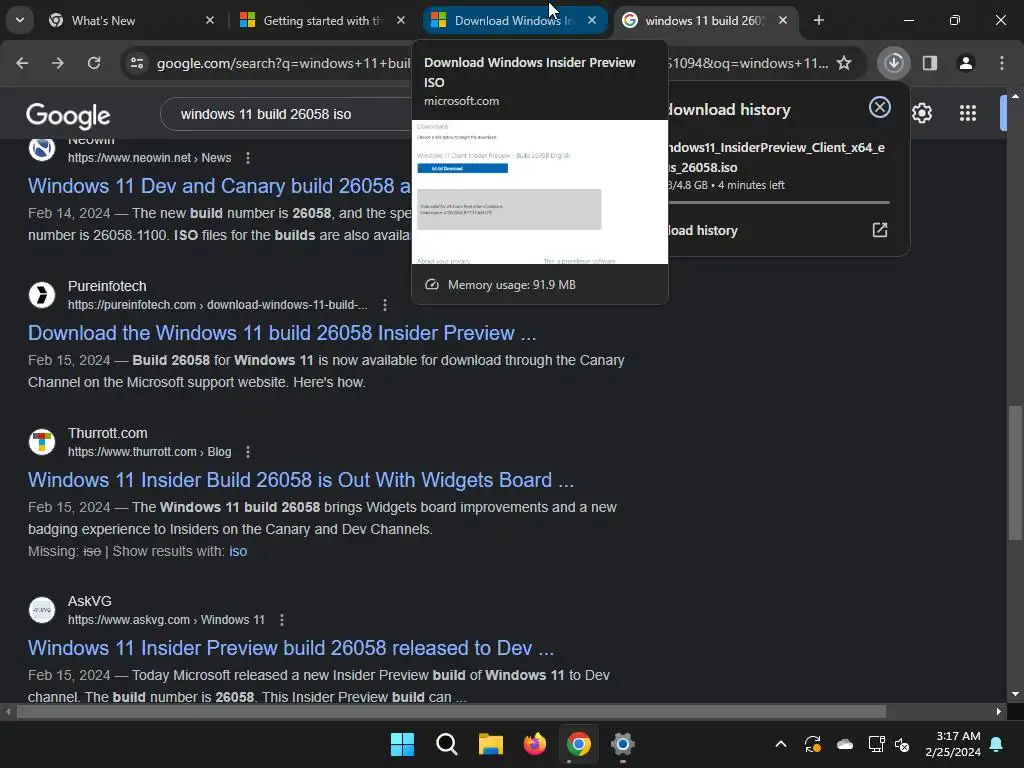The image size is (1024, 768).
Task: Close the download history bubble
Action: pyautogui.click(x=880, y=107)
